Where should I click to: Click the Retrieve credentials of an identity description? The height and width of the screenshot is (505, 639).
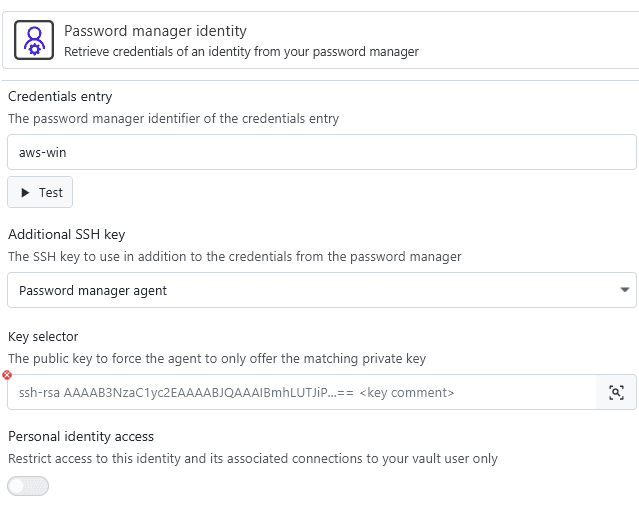pyautogui.click(x=241, y=51)
